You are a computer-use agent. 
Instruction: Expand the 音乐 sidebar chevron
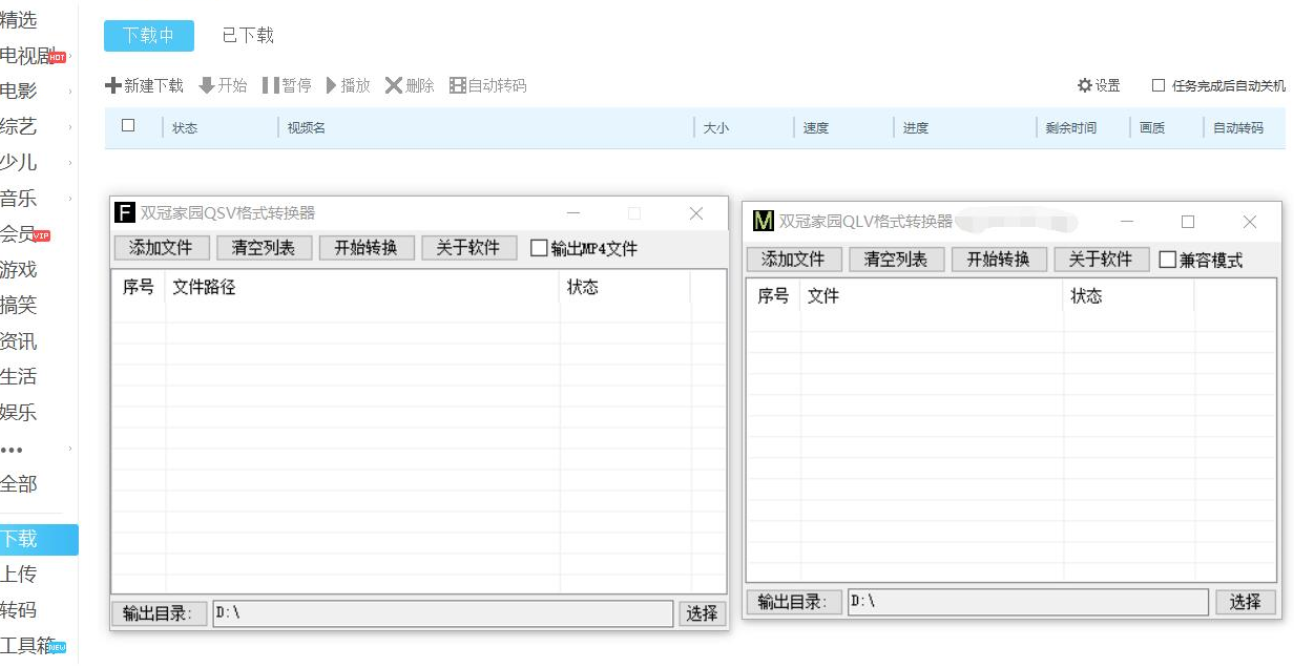70,199
